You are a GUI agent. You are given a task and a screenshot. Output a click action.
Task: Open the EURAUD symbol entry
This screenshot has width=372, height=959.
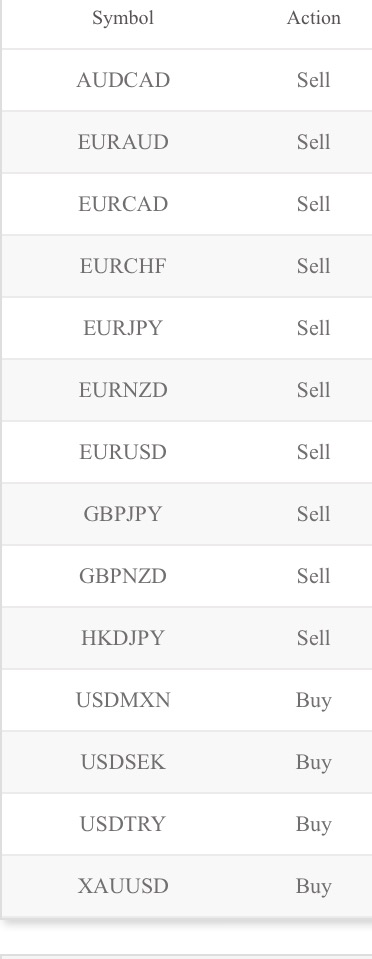[123, 142]
